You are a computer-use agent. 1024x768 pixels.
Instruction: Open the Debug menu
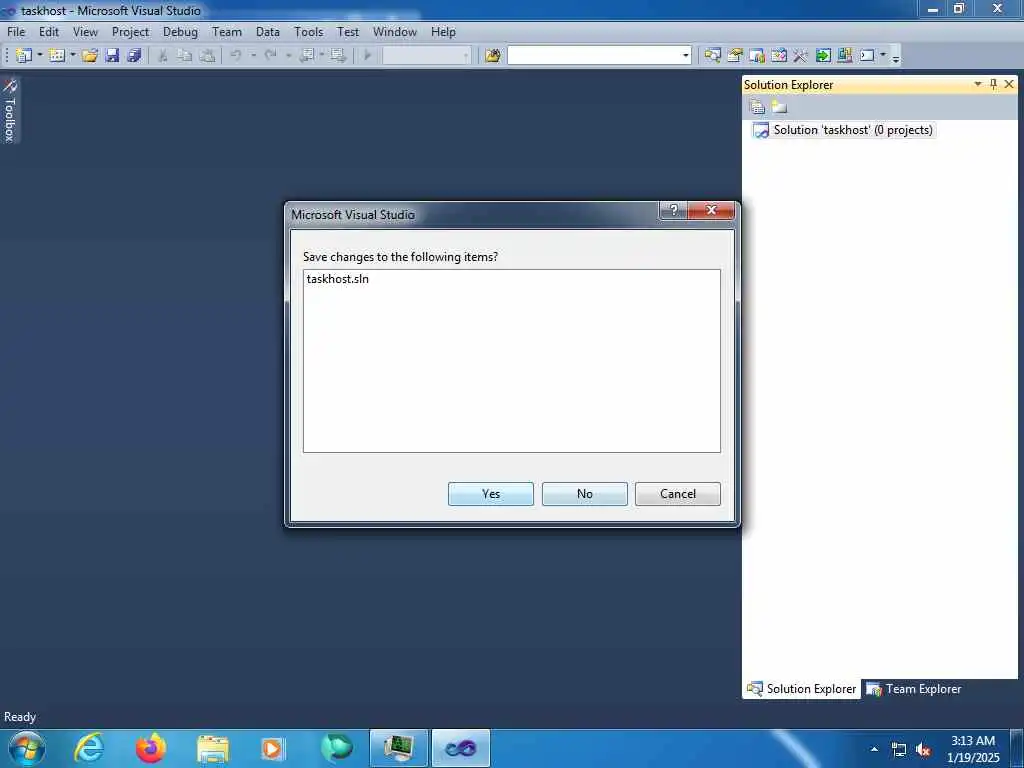tap(180, 32)
